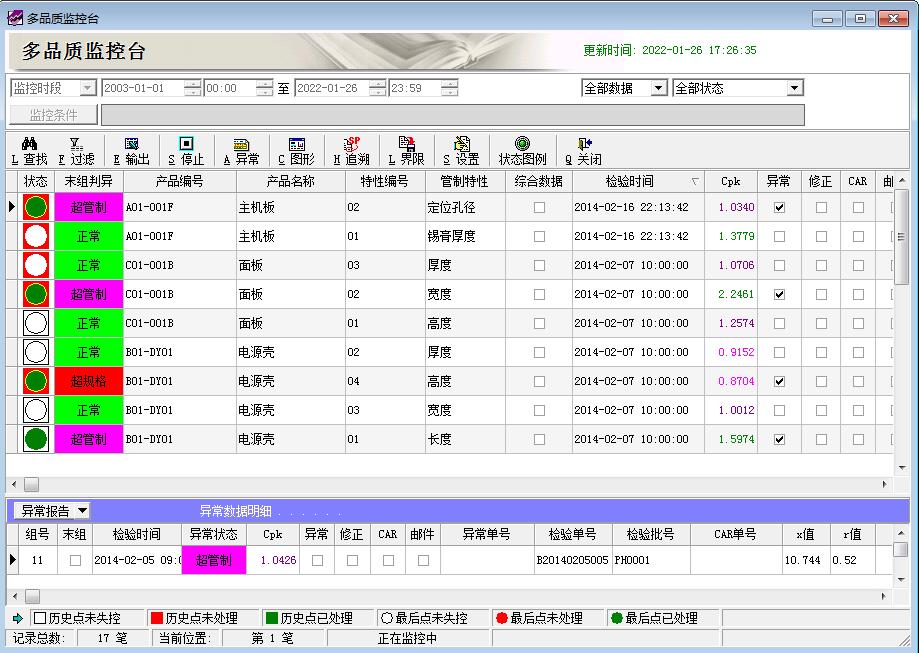Open the 异常 (Abnormal) toolbar icon
919x653 pixels.
(241, 145)
